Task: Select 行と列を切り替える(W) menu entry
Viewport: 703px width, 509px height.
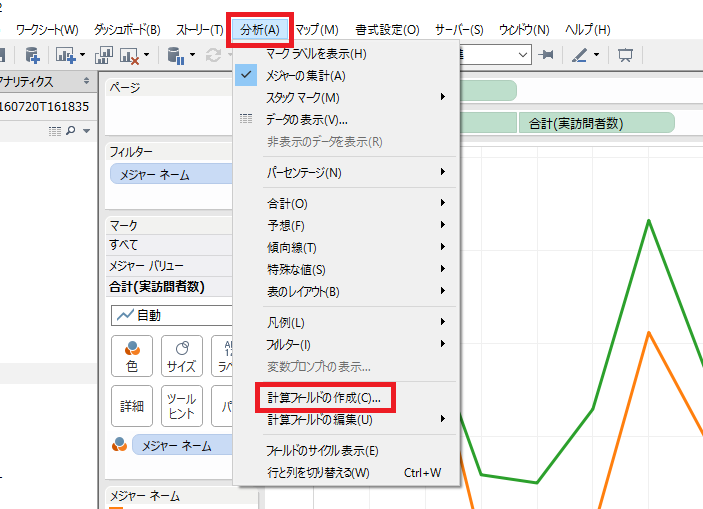Action: 346,473
